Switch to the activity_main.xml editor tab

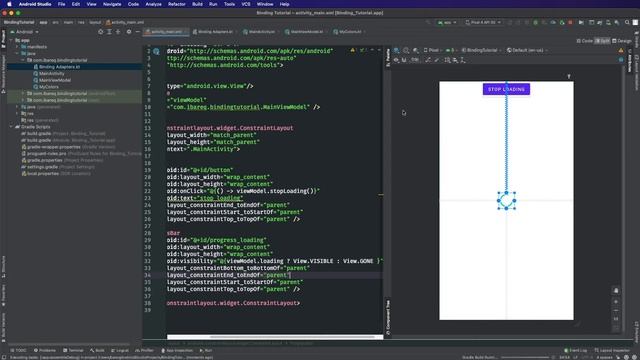[166, 32]
